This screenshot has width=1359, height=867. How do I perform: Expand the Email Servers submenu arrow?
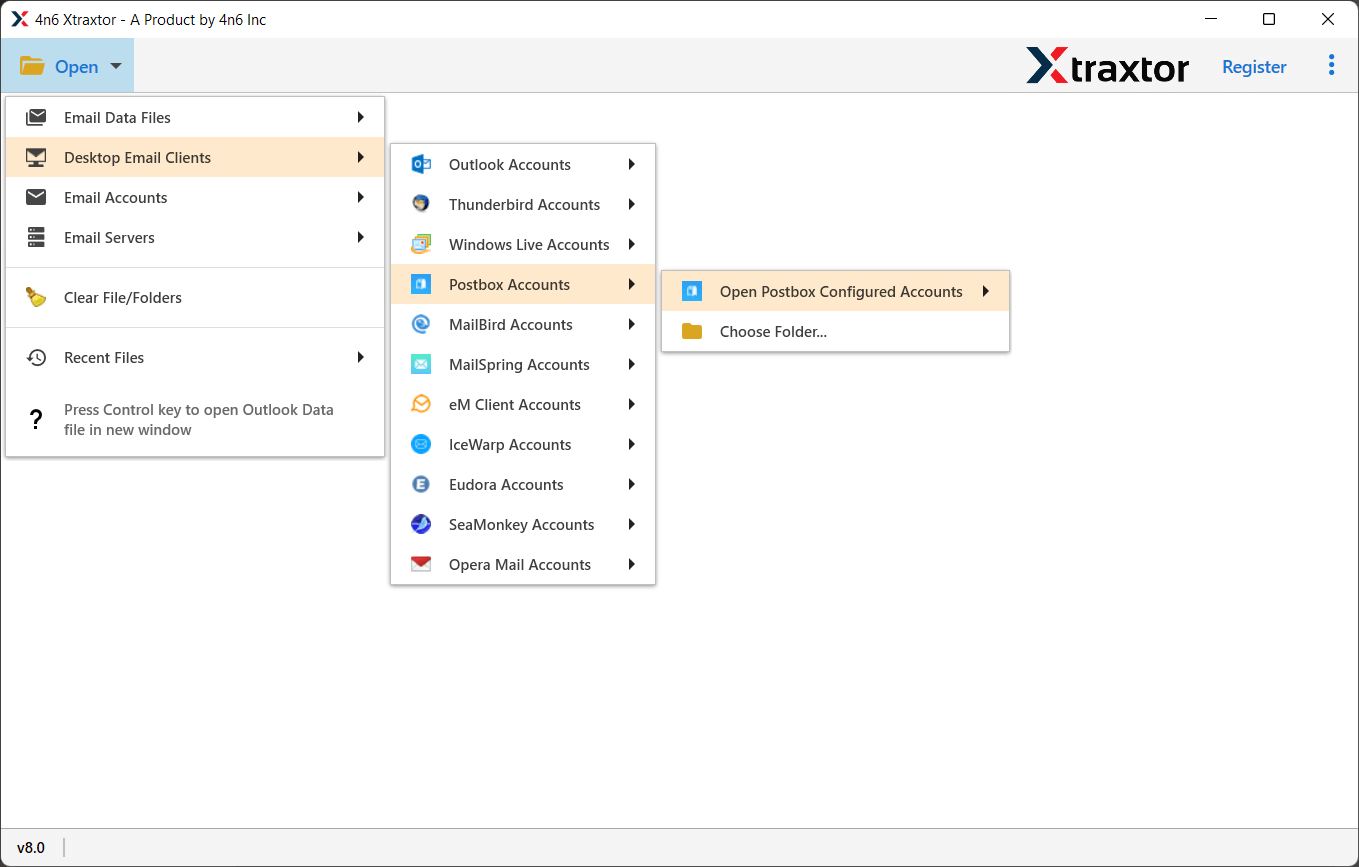(x=360, y=237)
